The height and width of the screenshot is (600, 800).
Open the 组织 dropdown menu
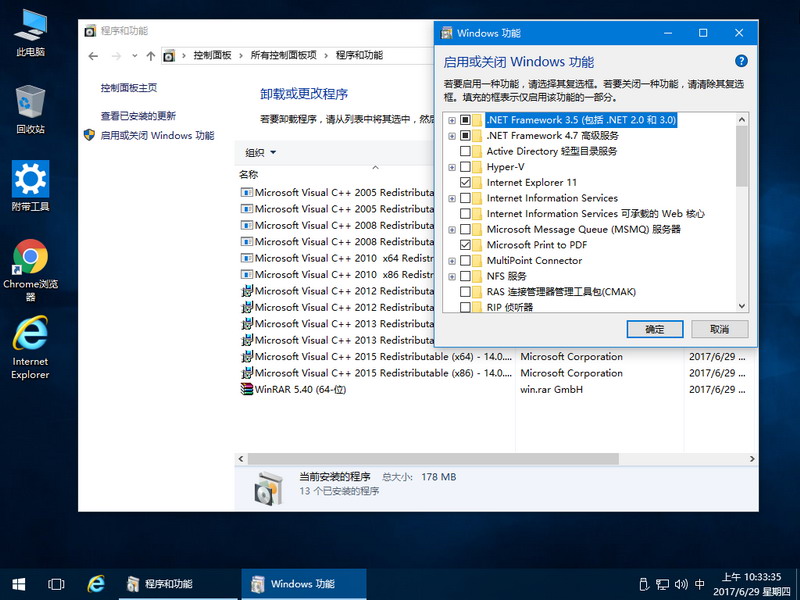click(x=261, y=153)
